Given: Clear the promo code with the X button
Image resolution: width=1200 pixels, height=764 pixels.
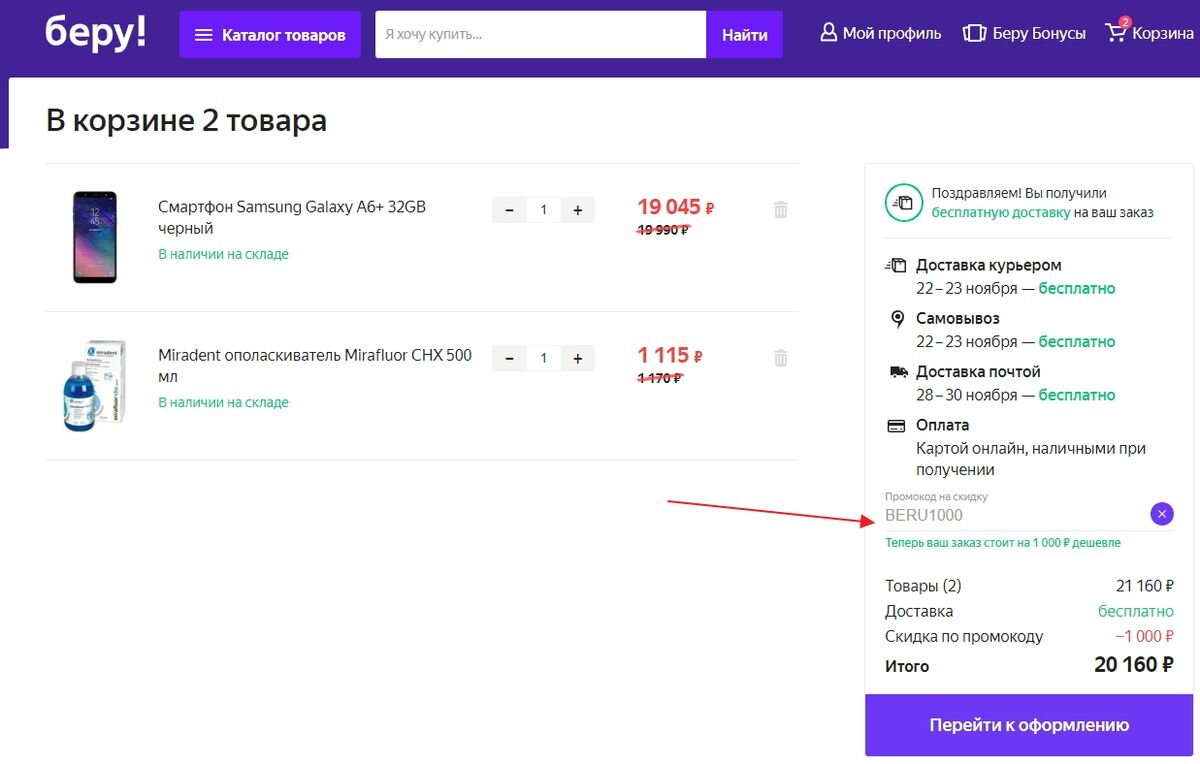Looking at the screenshot, I should (1161, 514).
